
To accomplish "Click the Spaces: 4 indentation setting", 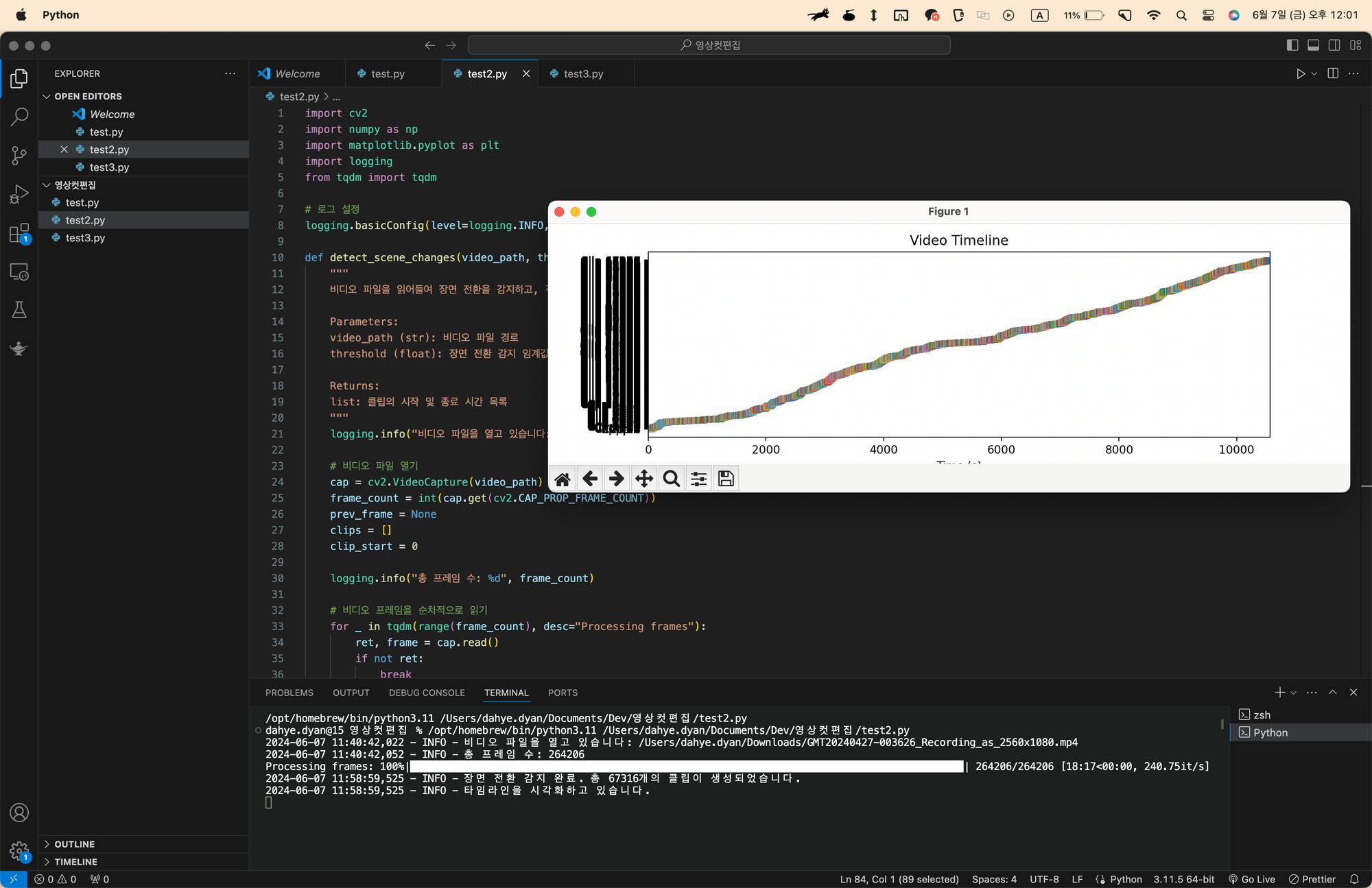I will click(x=994, y=879).
